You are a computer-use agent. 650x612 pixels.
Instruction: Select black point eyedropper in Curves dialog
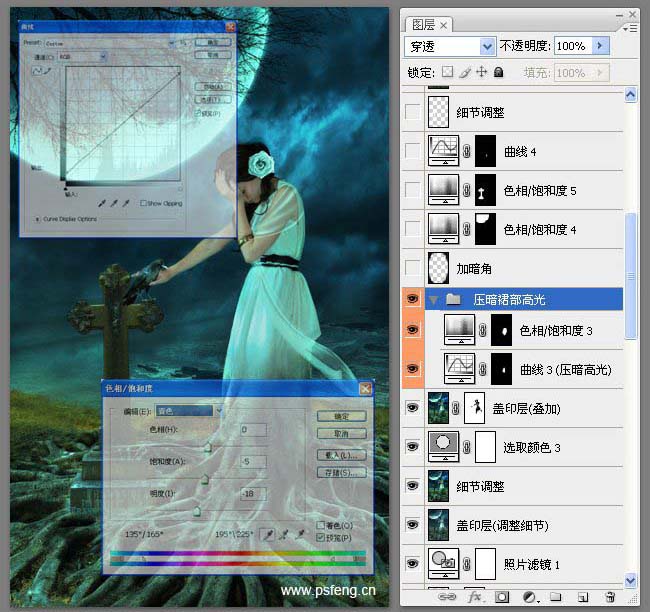coord(102,203)
